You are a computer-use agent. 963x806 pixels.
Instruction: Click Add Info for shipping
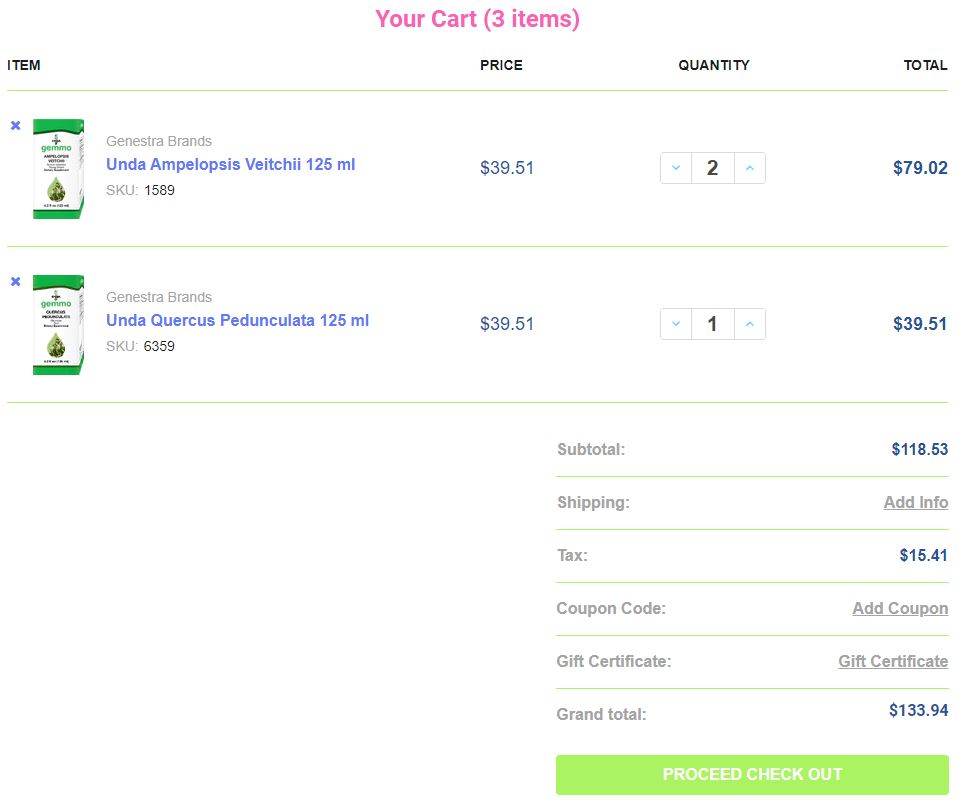915,503
